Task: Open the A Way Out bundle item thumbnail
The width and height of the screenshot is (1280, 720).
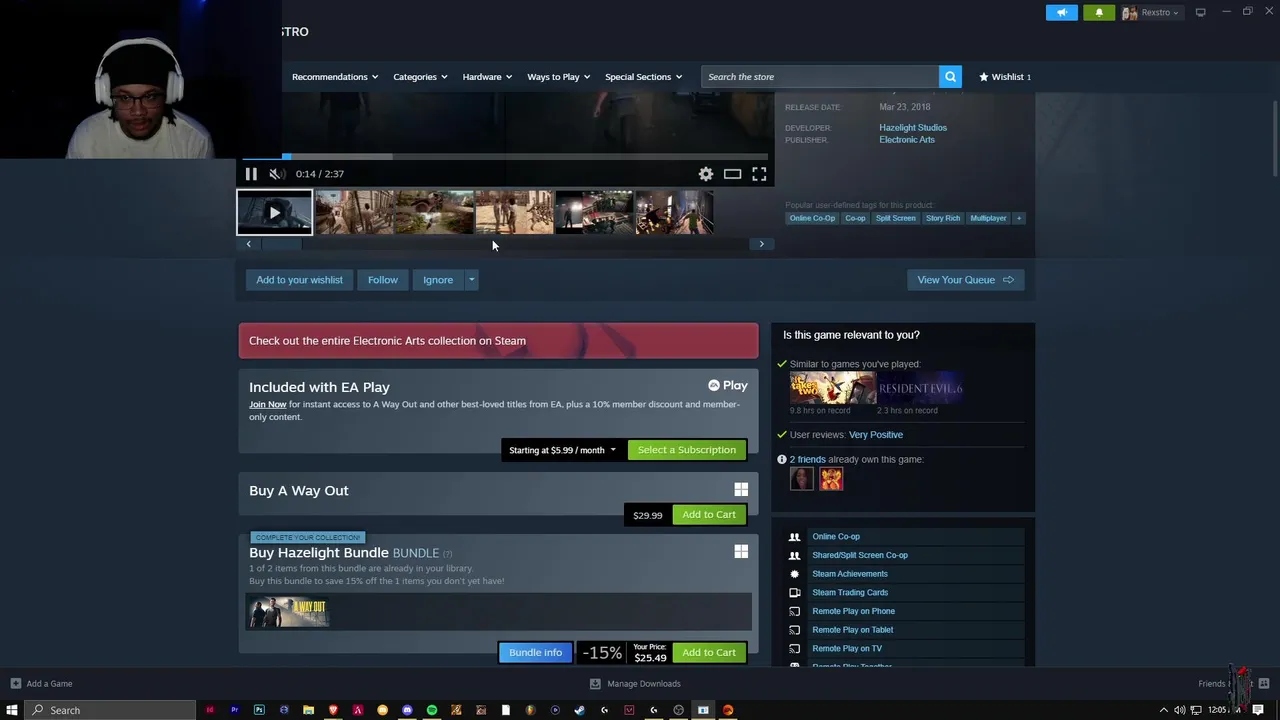Action: click(288, 612)
